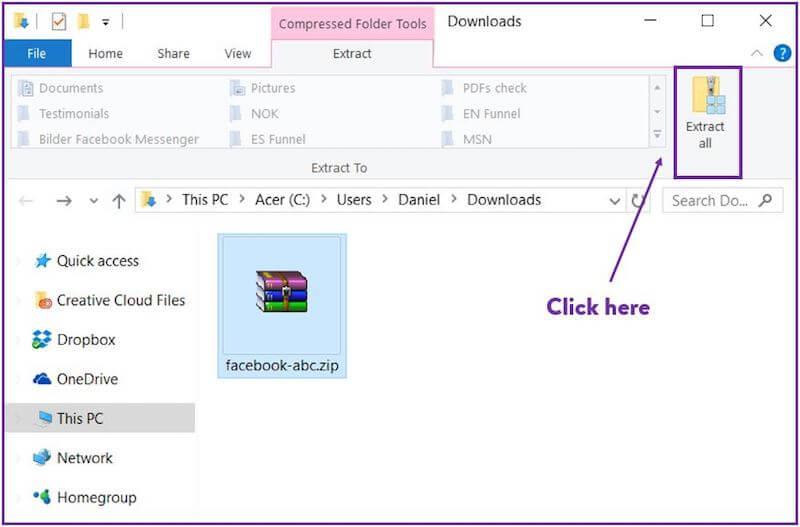Click the Search Downloads box

point(722,200)
